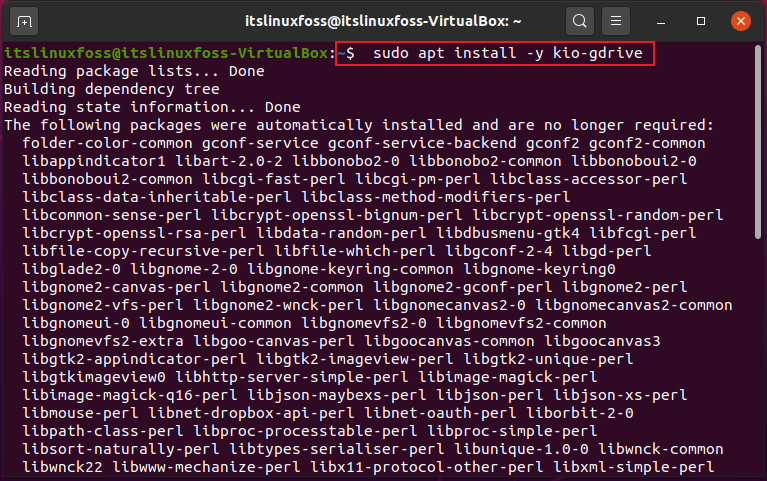Click package libclass-method-modifiers-perl

(x=436, y=197)
